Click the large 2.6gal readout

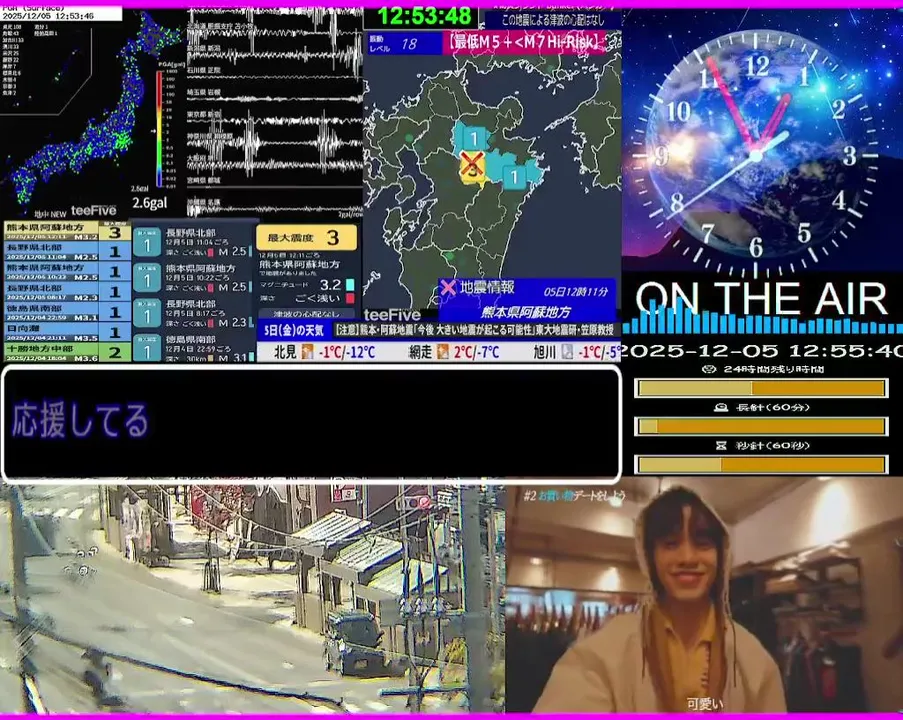point(149,203)
